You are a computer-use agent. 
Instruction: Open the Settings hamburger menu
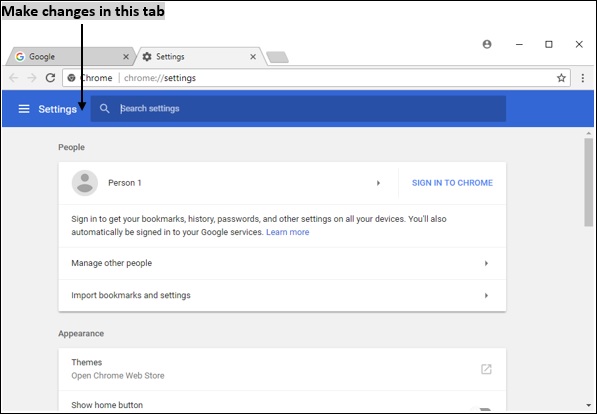tap(24, 109)
